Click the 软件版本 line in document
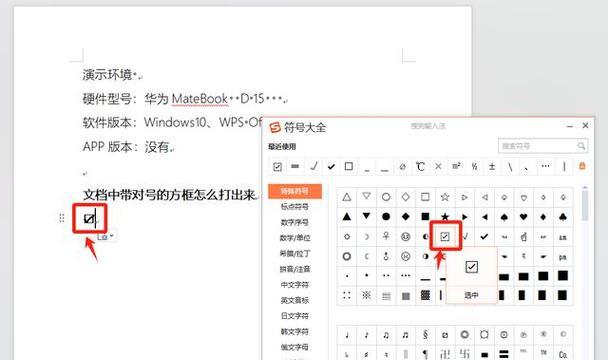Screen dimensions: 608x360 [172, 123]
